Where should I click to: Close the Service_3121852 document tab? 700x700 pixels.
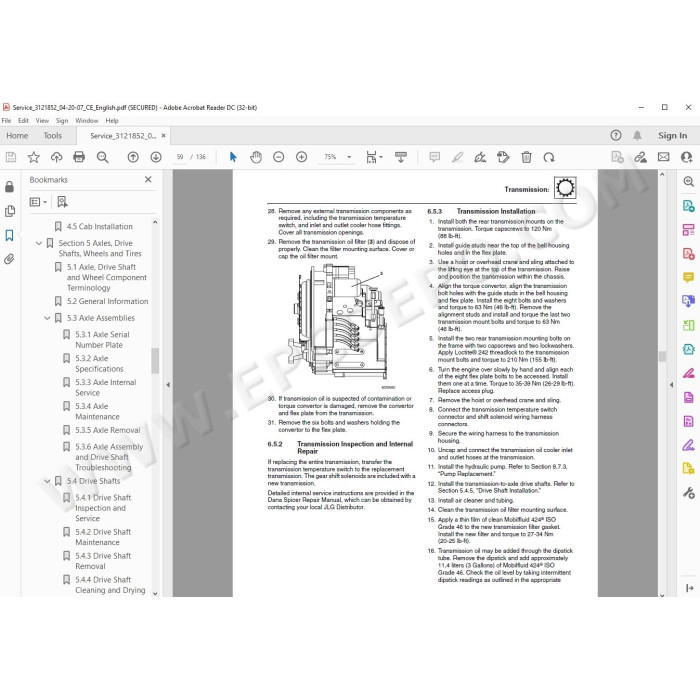click(163, 135)
